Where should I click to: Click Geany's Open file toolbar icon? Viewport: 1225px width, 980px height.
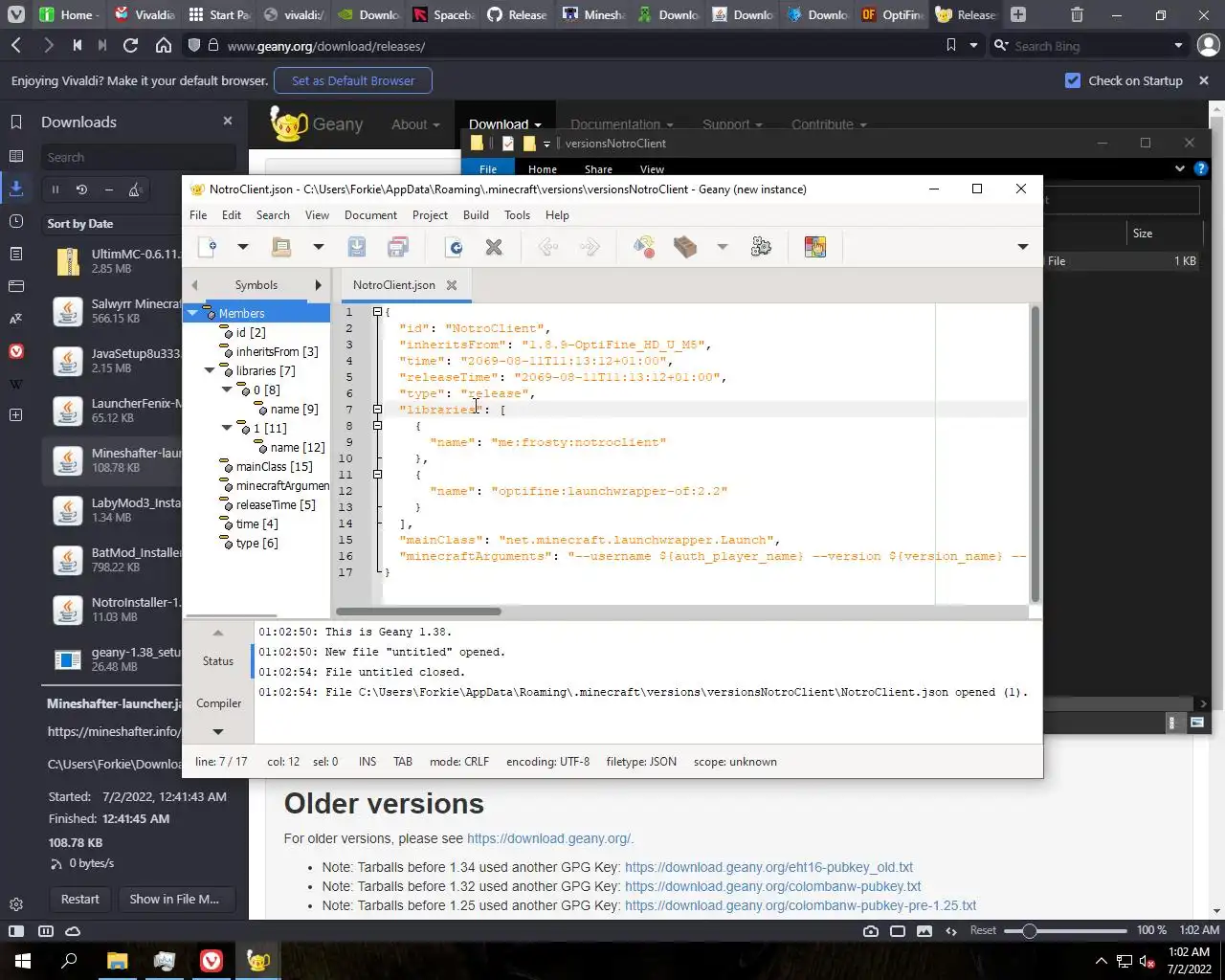click(281, 247)
